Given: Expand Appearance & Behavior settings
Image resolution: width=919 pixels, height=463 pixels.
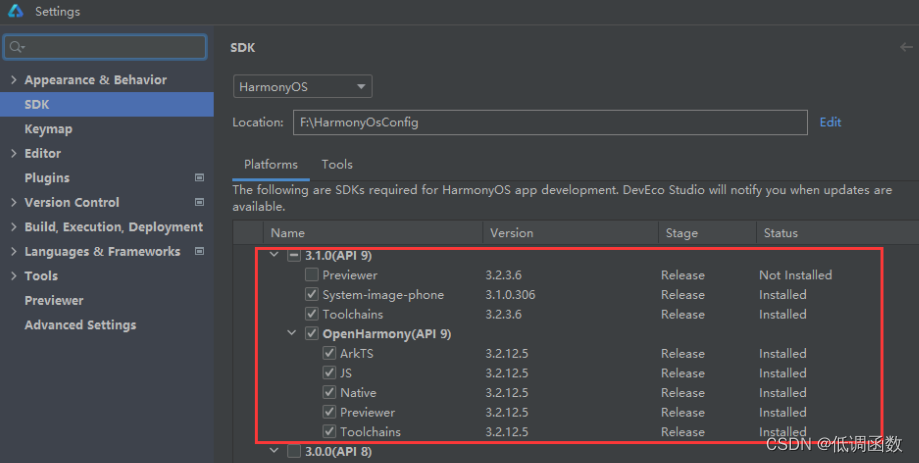Looking at the screenshot, I should 13,80.
